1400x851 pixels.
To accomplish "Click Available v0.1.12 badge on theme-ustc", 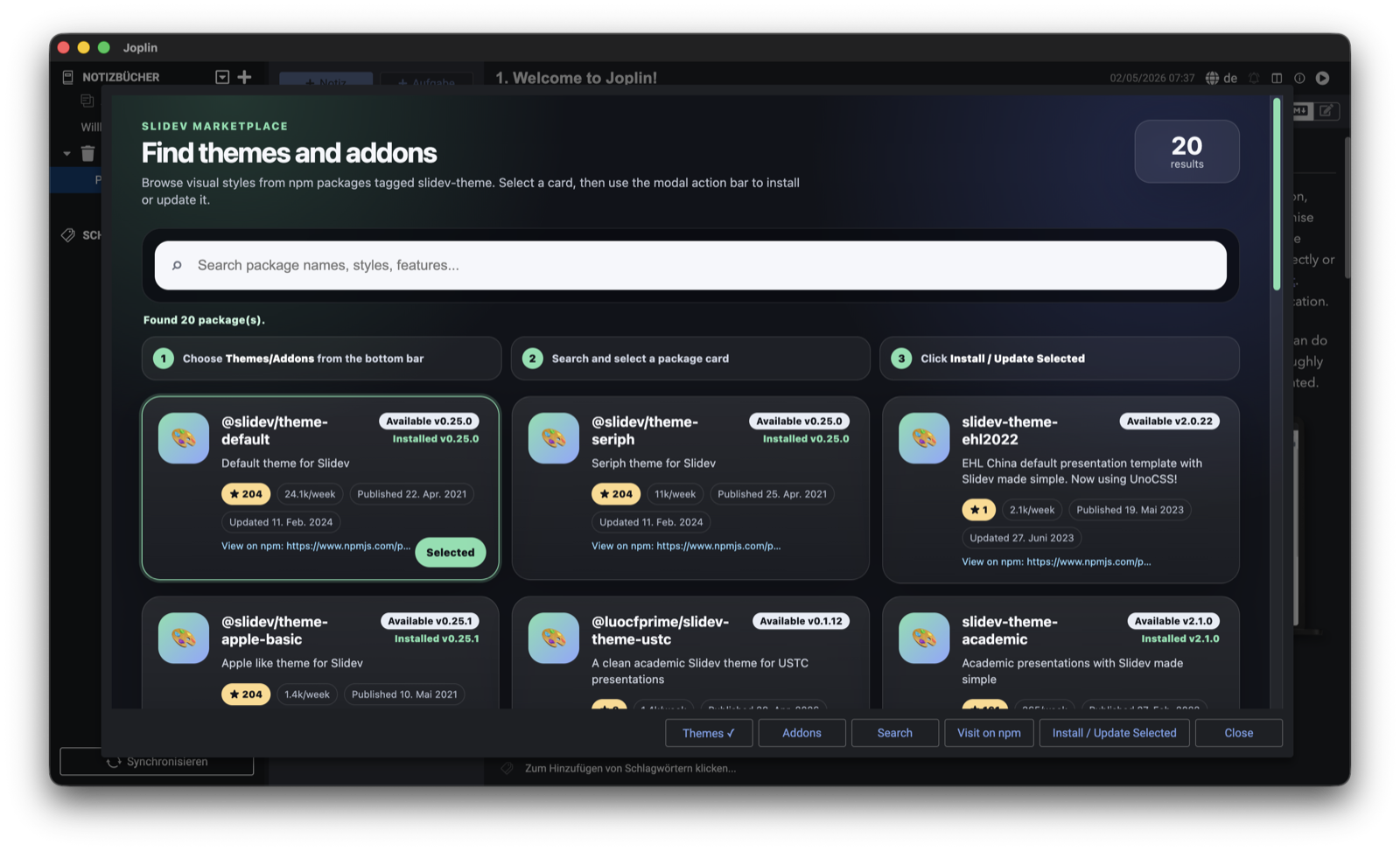I will coord(801,622).
